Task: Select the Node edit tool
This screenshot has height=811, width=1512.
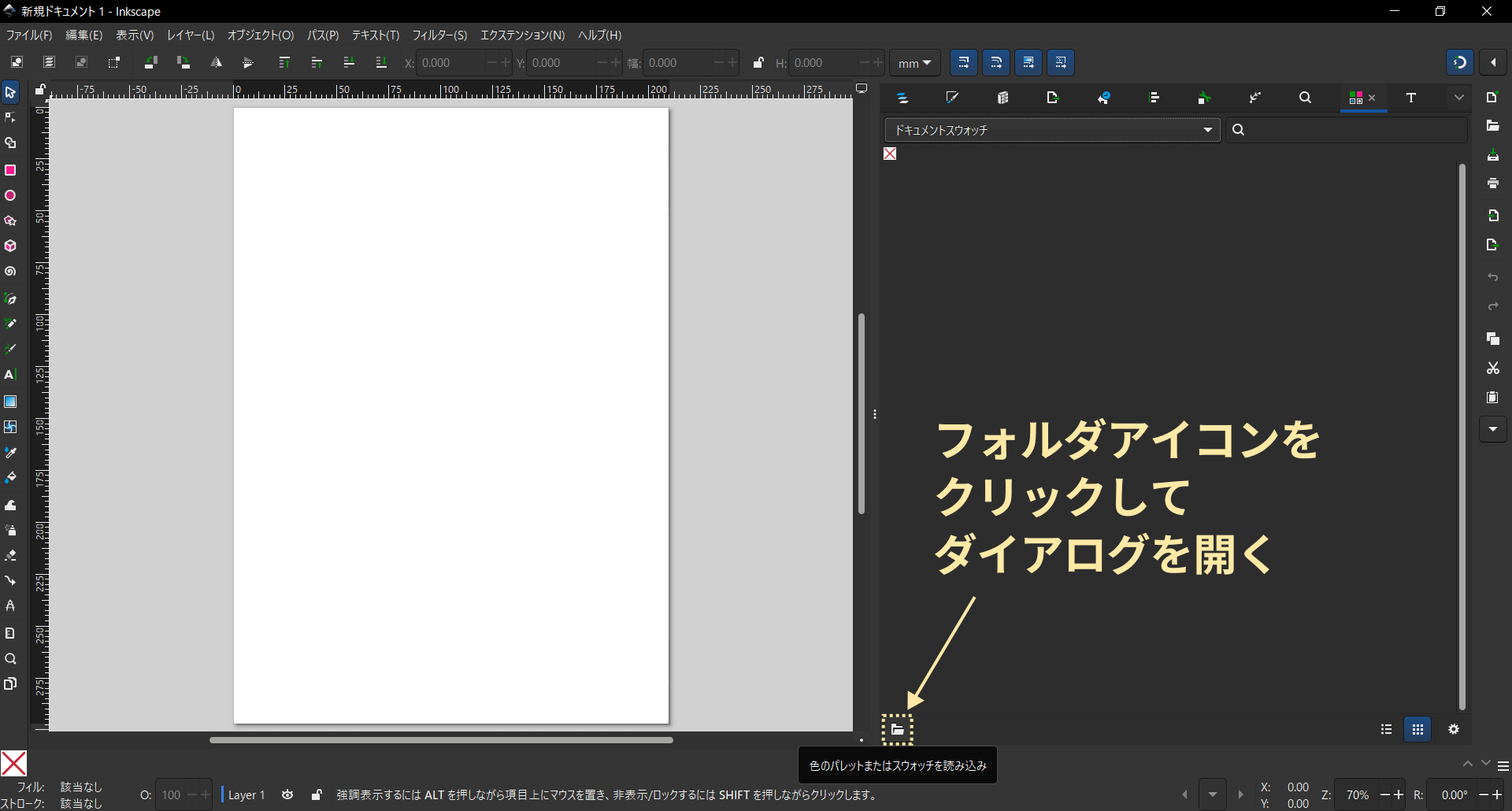Action: [10, 118]
